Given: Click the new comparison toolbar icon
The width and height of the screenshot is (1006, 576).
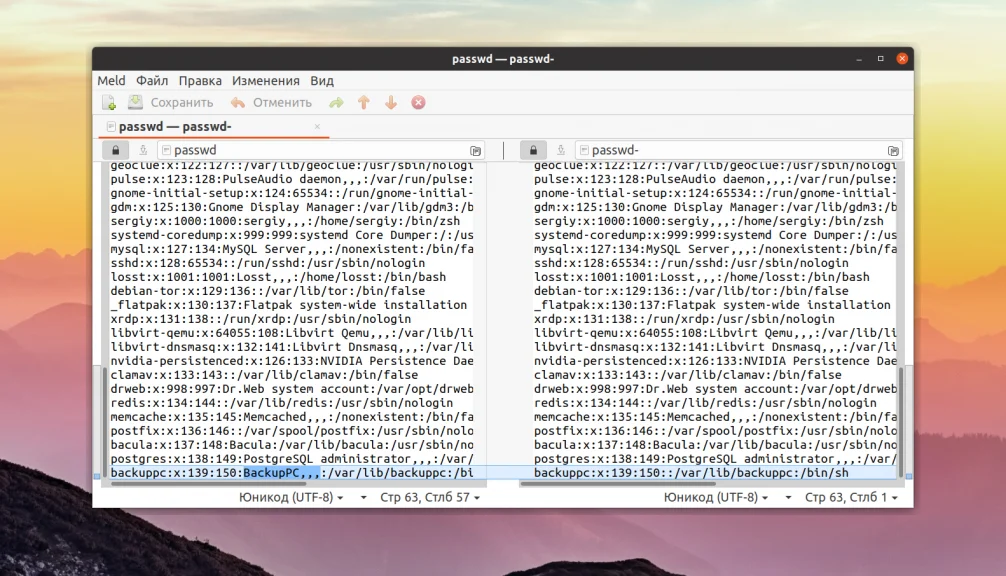Looking at the screenshot, I should click(109, 103).
